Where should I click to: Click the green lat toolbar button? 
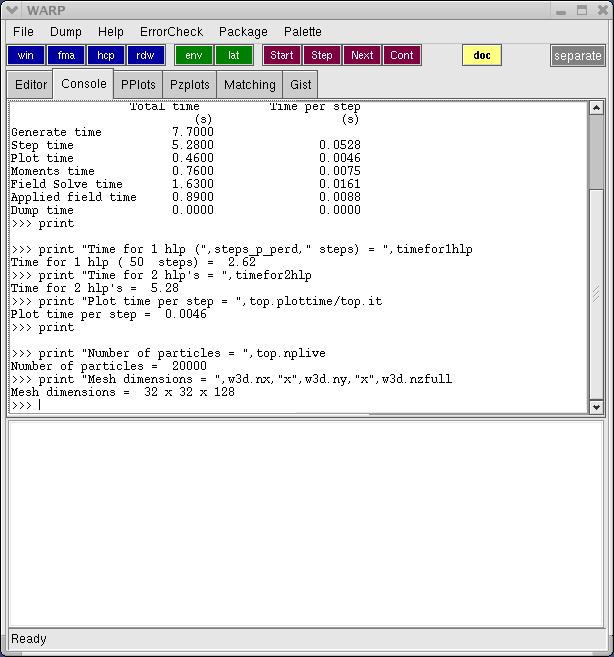(x=234, y=55)
